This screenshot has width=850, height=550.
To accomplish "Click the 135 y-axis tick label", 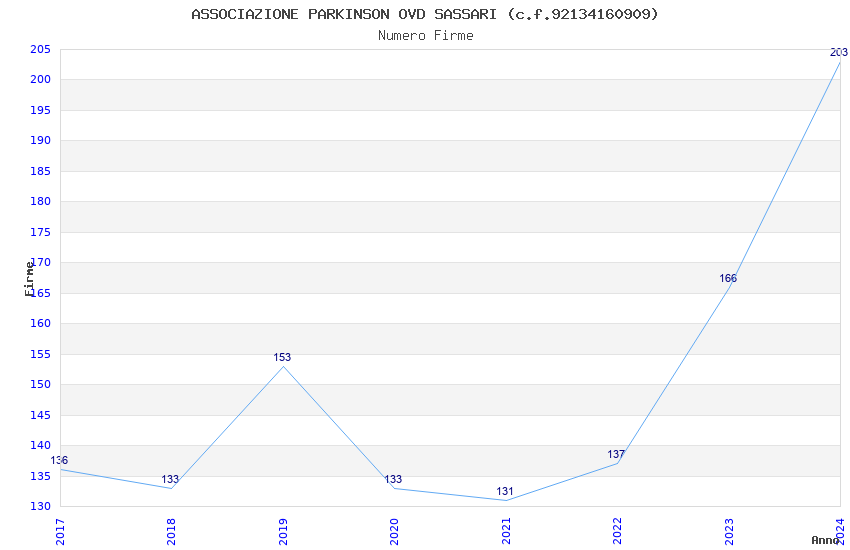I will pos(41,476).
